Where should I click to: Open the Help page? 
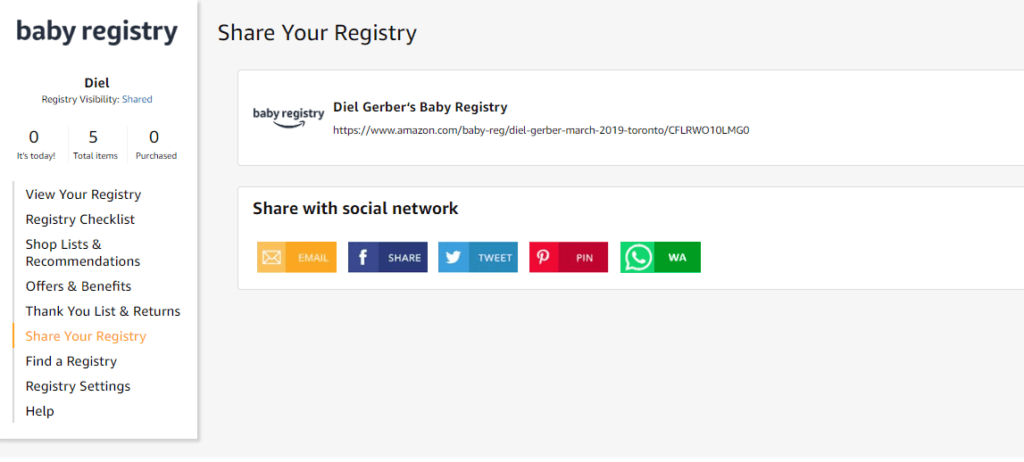tap(40, 412)
